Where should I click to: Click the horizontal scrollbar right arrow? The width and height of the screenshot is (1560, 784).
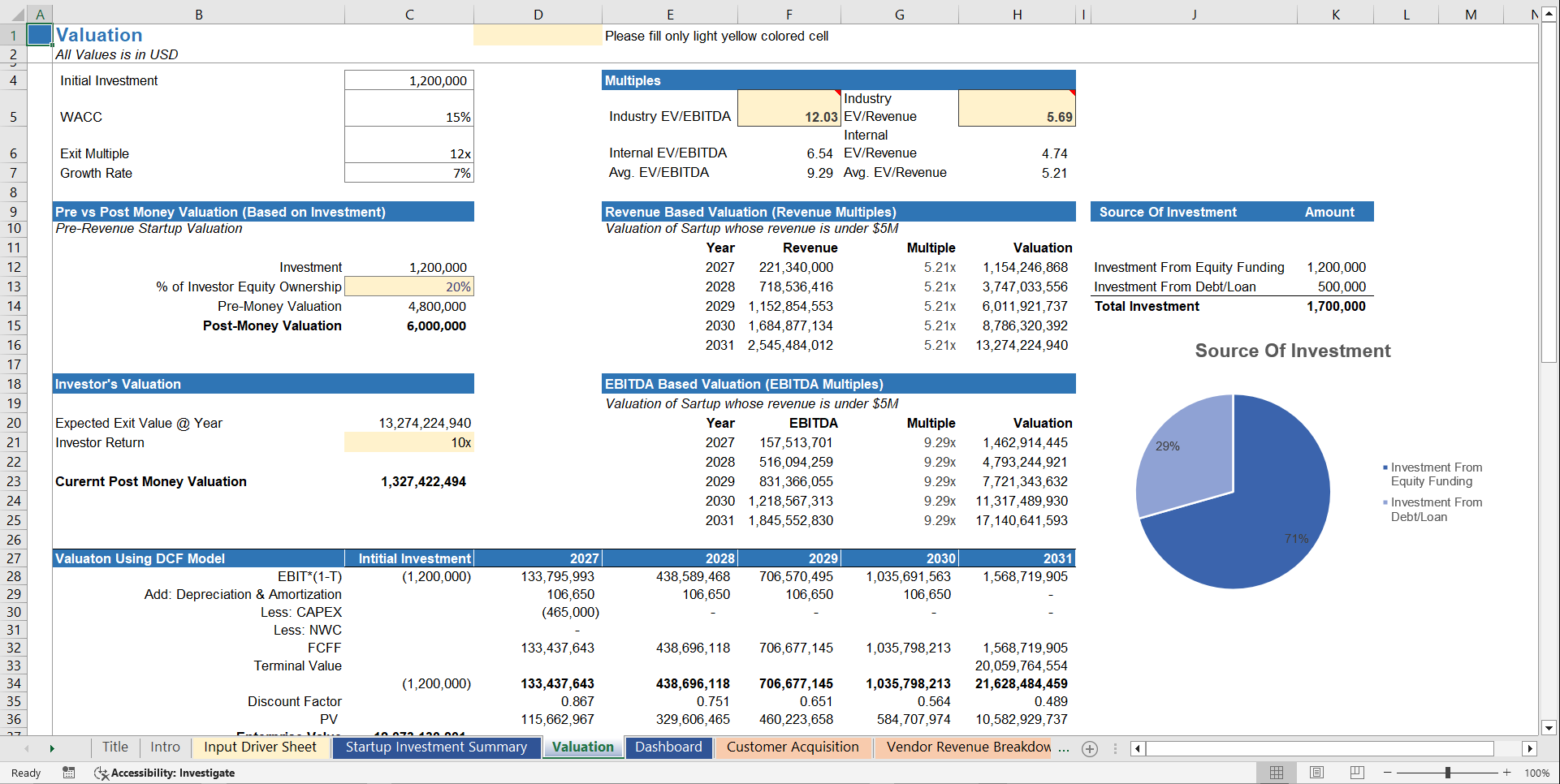click(x=1531, y=748)
